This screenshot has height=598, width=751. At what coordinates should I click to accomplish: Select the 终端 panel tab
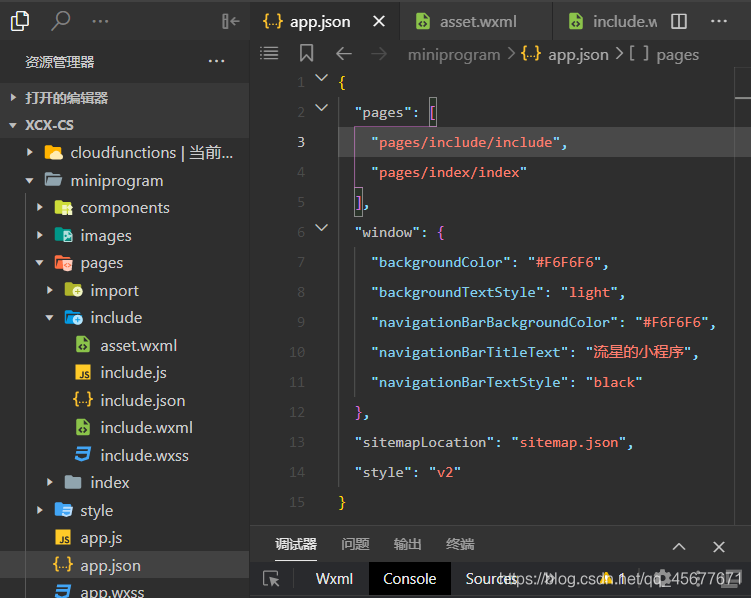pos(460,544)
